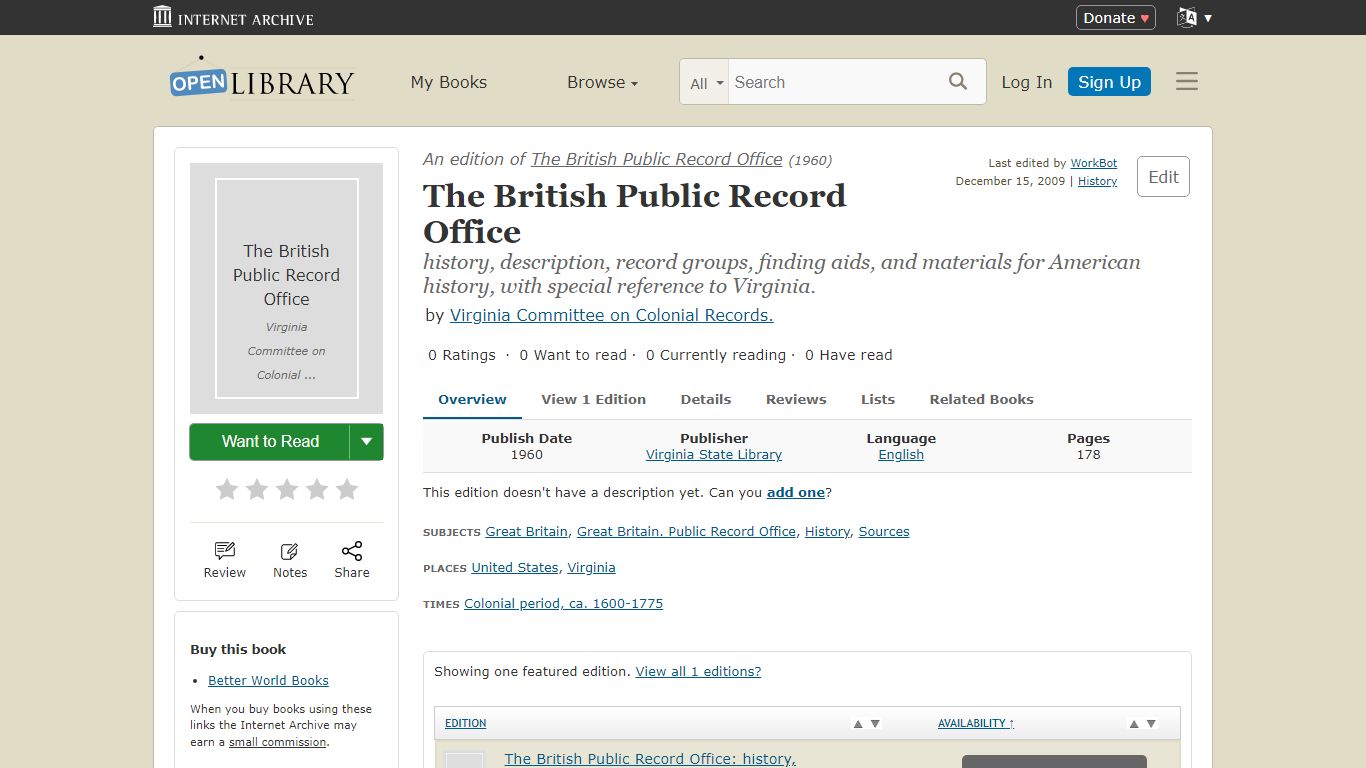Viewport: 1366px width, 768px height.
Task: Click the Log In link
Action: coord(1027,82)
